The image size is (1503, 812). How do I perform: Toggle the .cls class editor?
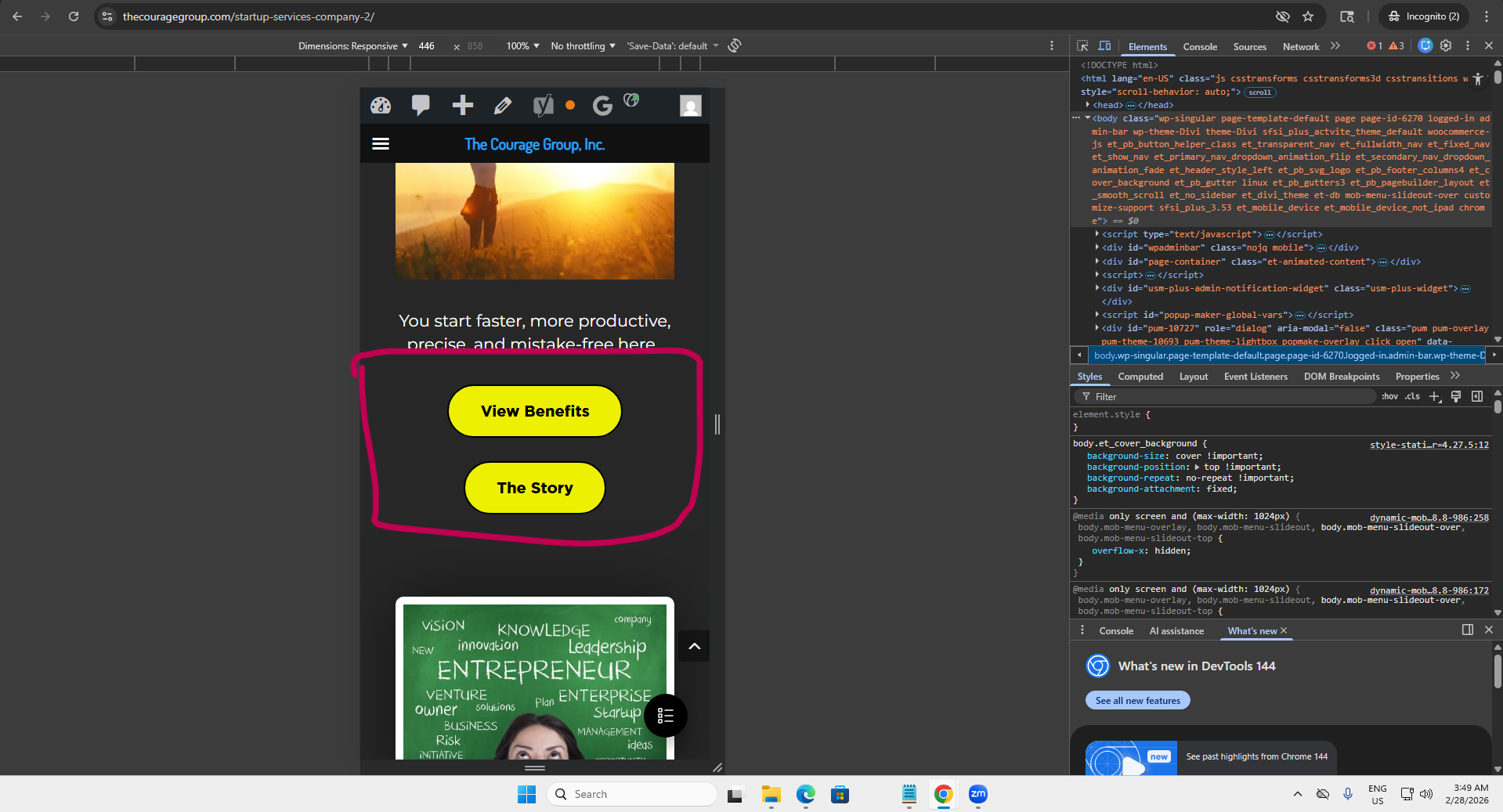pyautogui.click(x=1412, y=397)
